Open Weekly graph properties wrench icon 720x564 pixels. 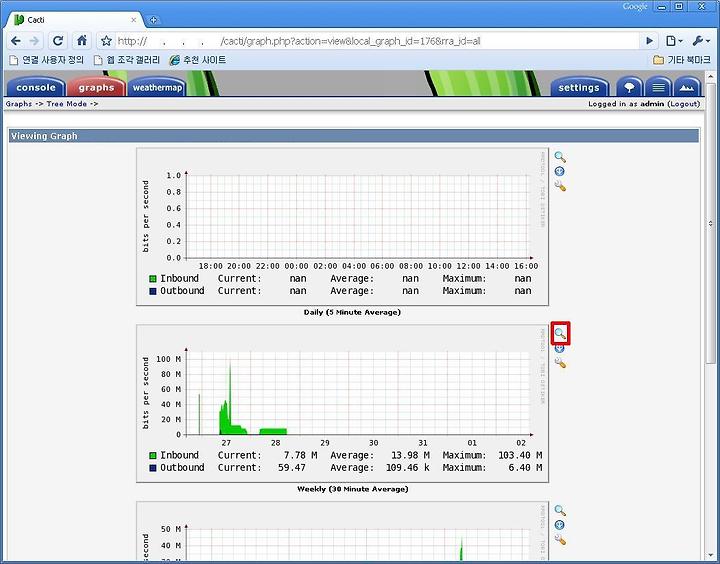[x=560, y=363]
